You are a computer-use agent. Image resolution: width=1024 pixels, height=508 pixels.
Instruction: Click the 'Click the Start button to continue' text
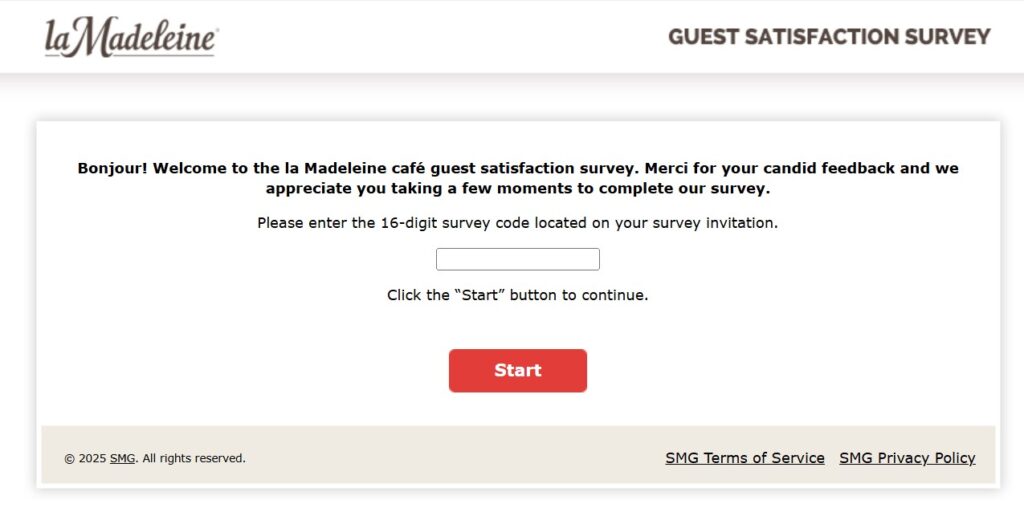(x=517, y=295)
